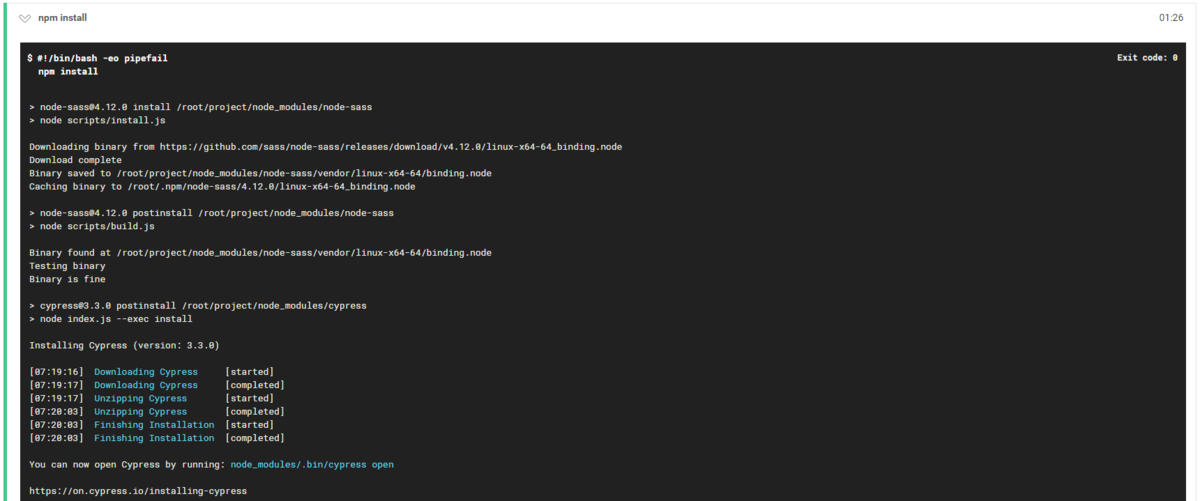Click the Binary saved to vendor path line
Viewport: 1200px width, 501px height.
point(260,173)
